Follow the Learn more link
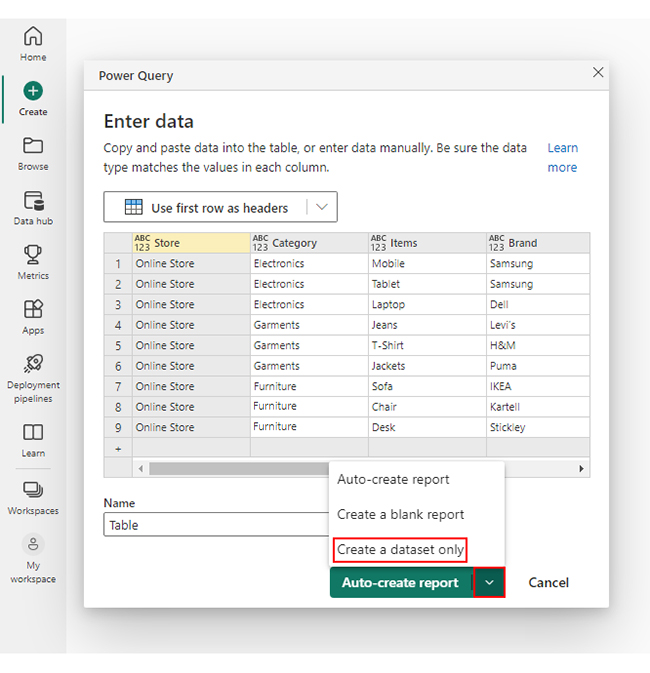Screen dimensions: 650x673 [562, 158]
